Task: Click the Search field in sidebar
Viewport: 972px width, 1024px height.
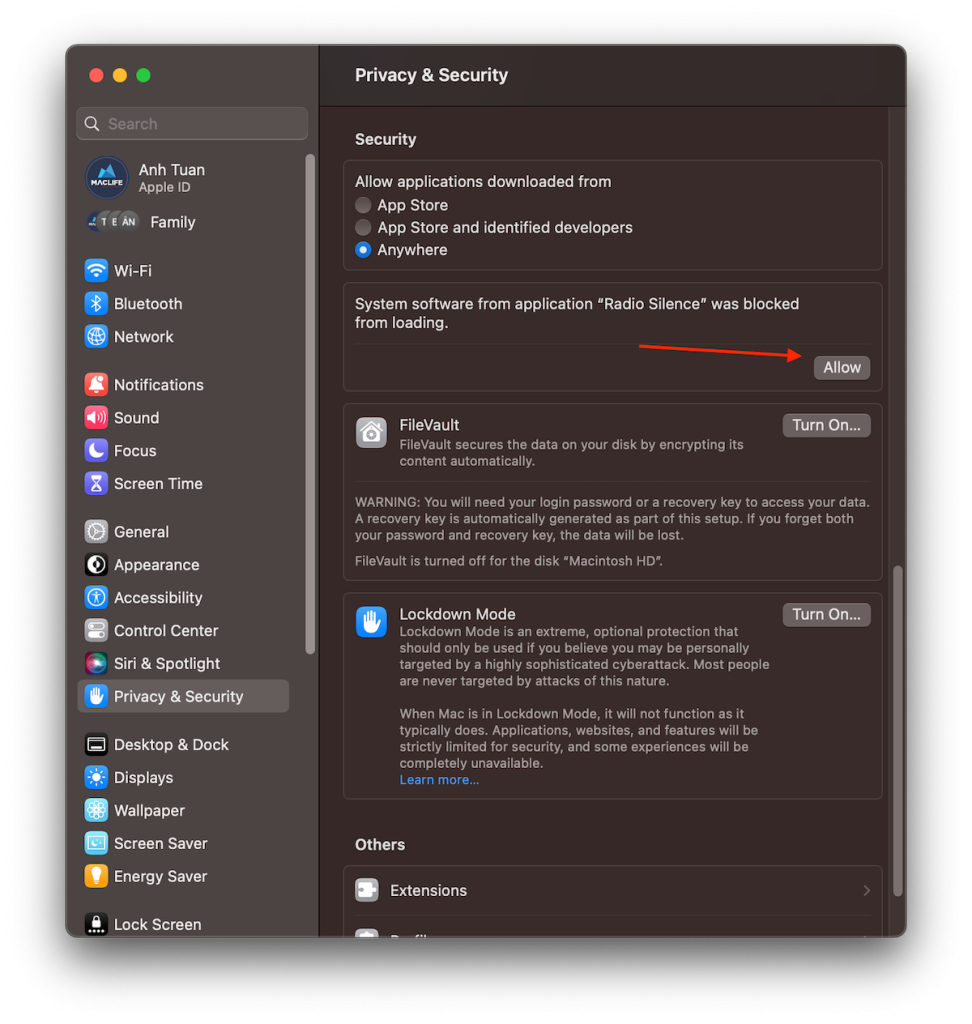Action: 191,123
